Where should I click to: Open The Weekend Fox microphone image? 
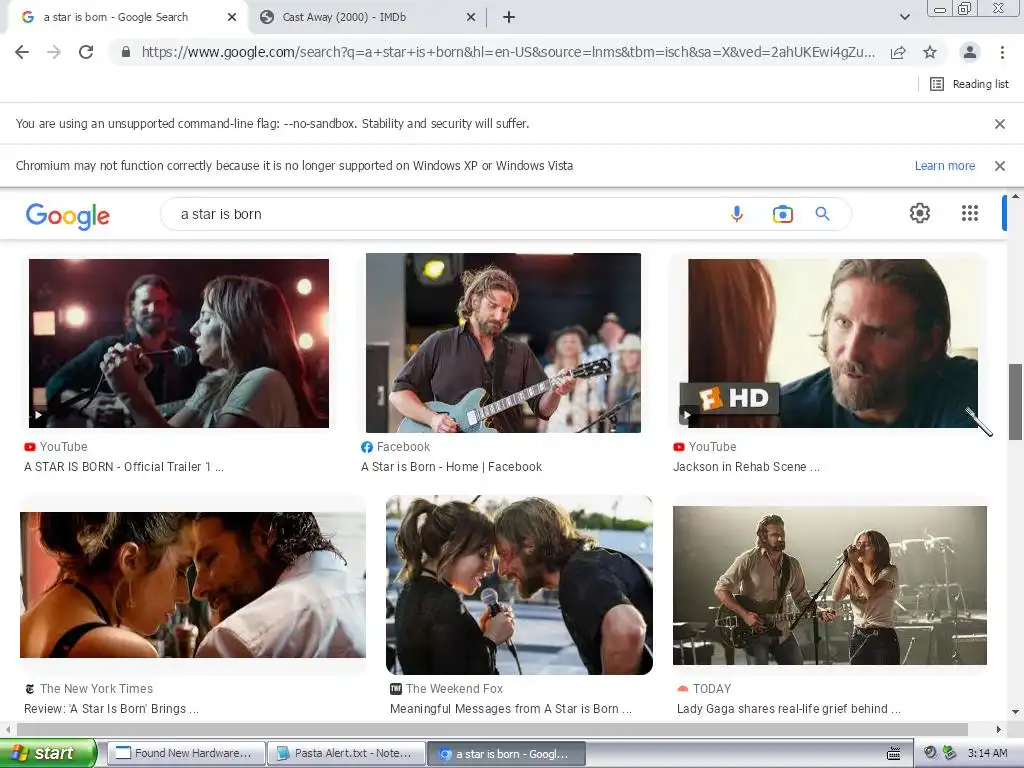(x=519, y=585)
